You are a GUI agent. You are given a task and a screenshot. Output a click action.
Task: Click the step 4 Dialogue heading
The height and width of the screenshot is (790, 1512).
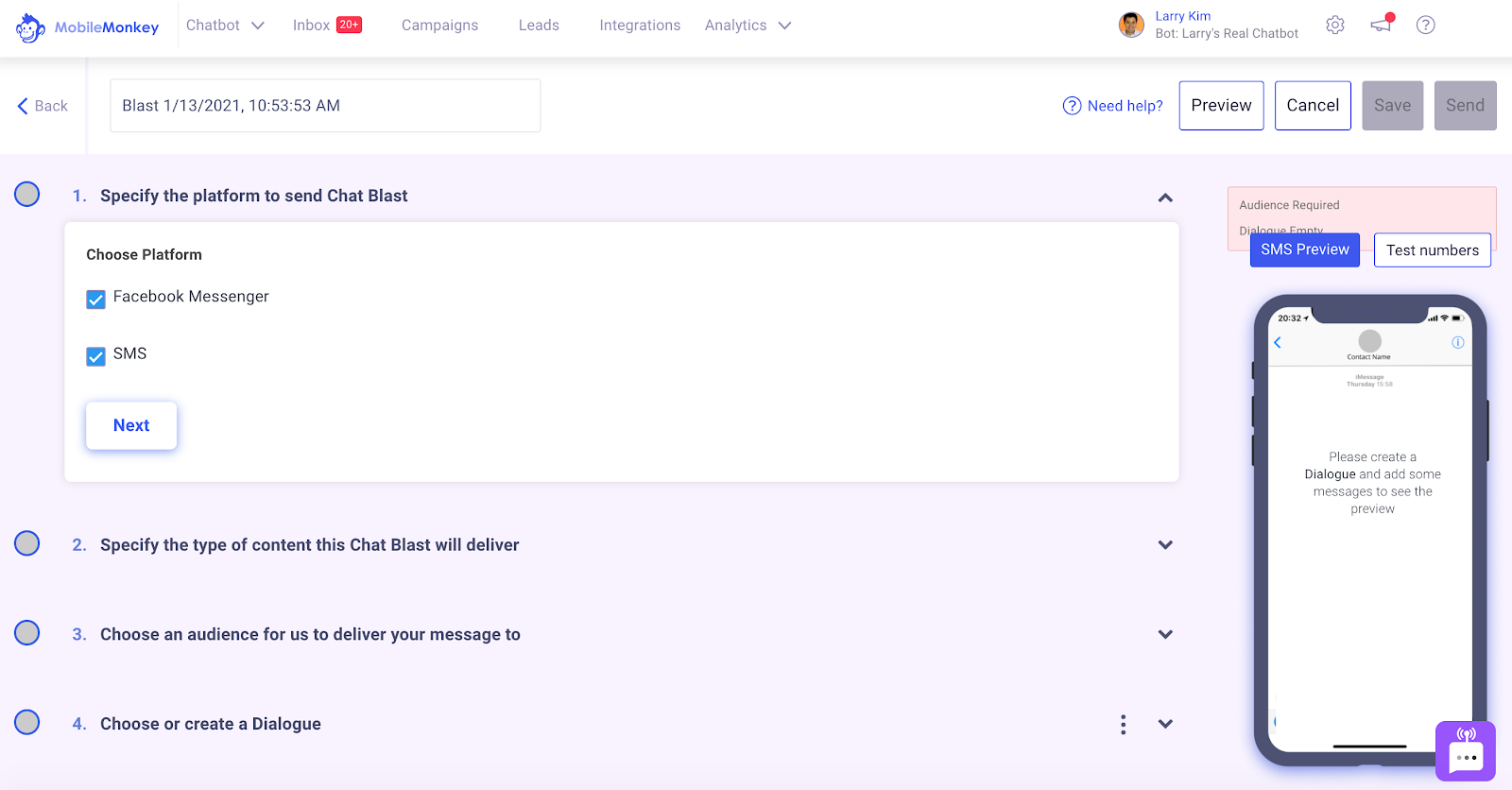210,724
